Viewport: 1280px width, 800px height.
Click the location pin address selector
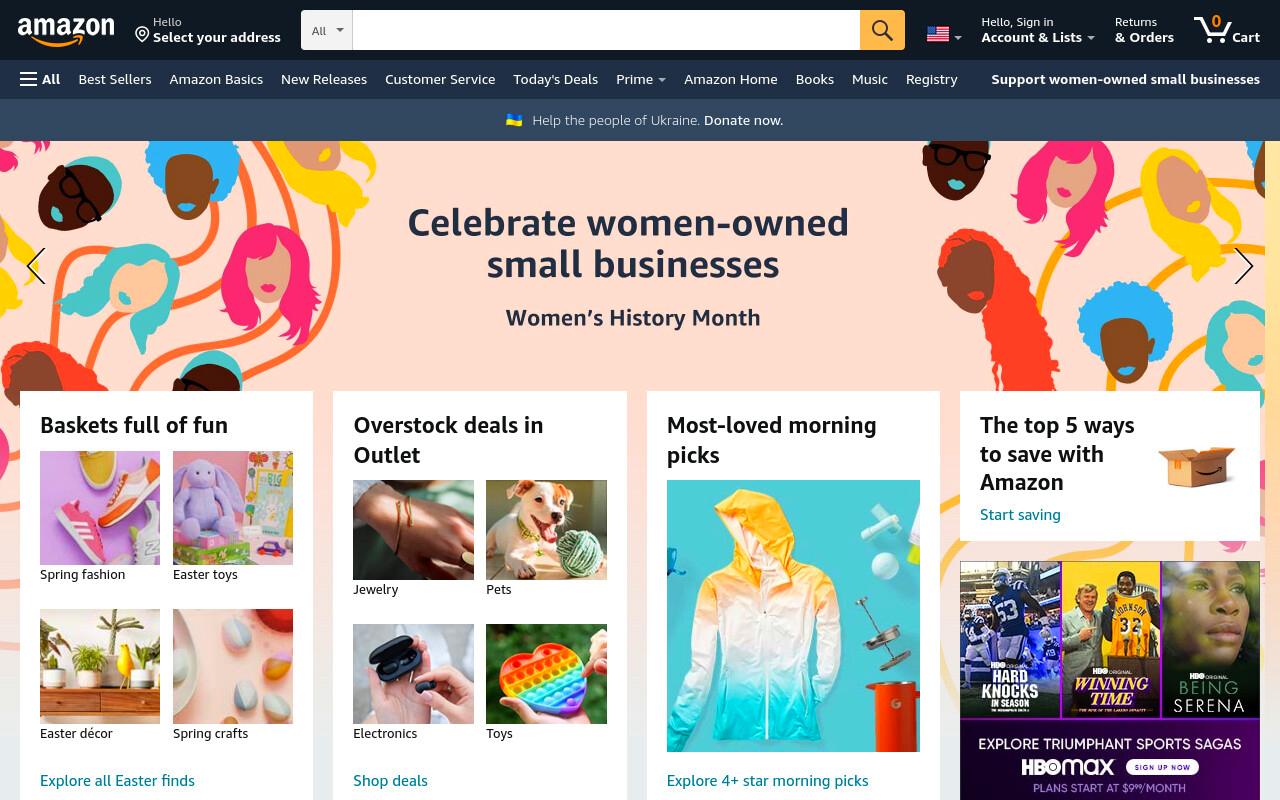[208, 30]
